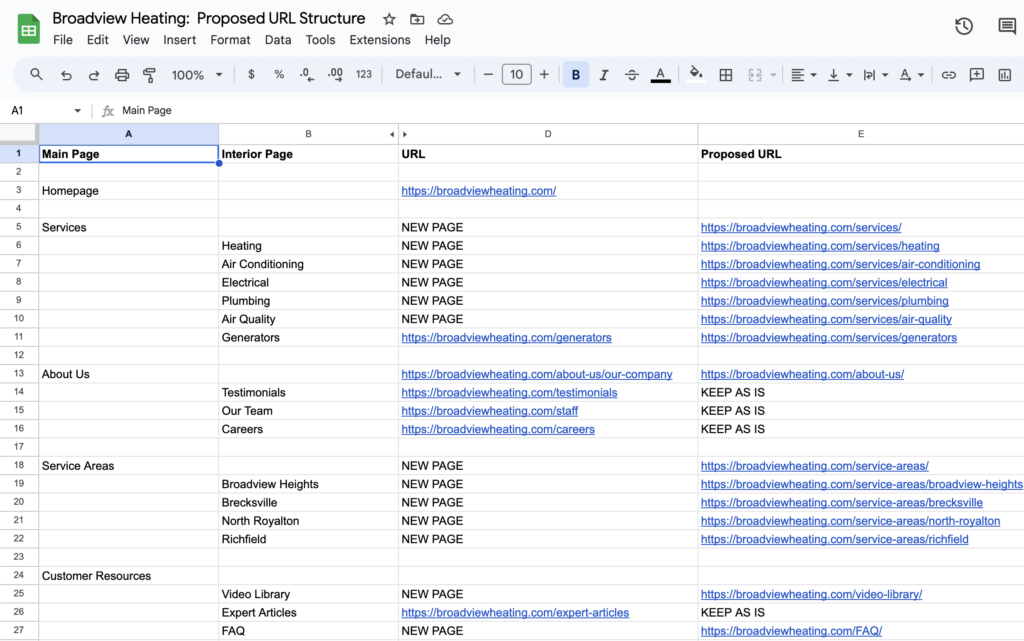1024x641 pixels.
Task: Open the broadviewheating.com/generators link
Action: point(506,337)
